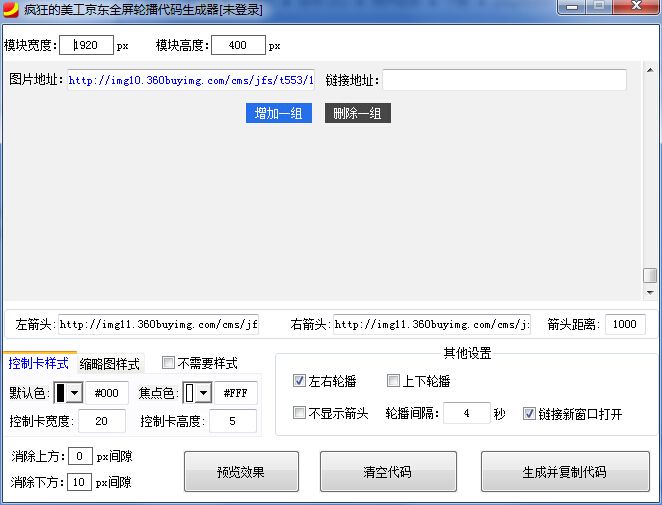The height and width of the screenshot is (505, 662).
Task: Switch to the 控制卡样式 tab
Action: pyautogui.click(x=38, y=363)
